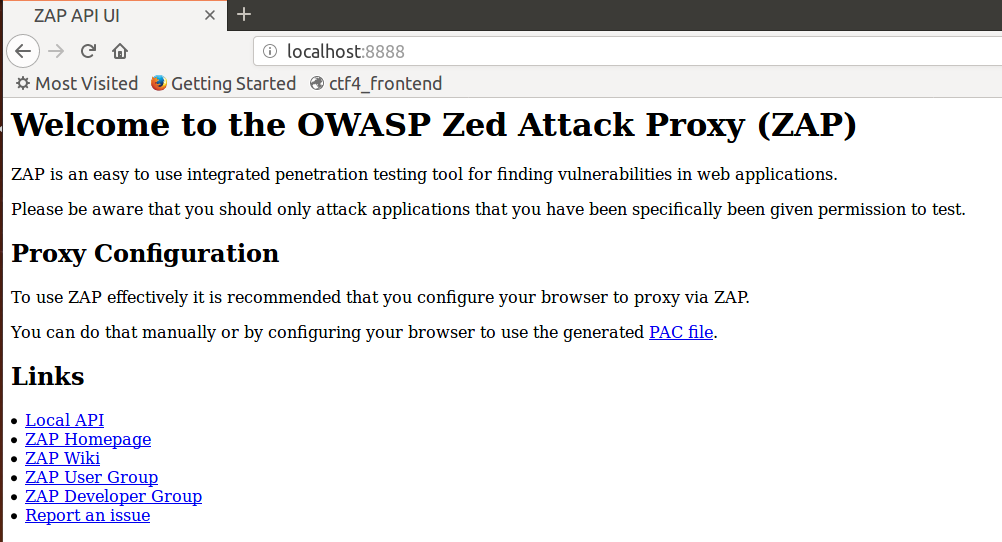Open the PAC file link
1002x542 pixels.
[x=681, y=332]
